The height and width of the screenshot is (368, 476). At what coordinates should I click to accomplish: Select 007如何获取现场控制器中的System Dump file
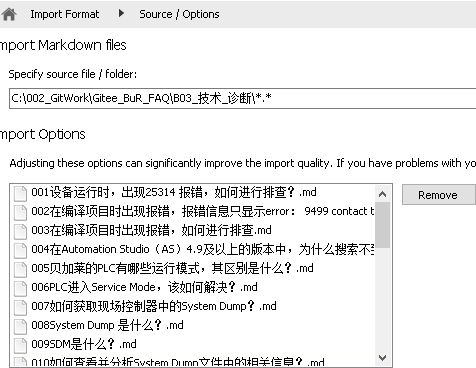click(x=154, y=306)
